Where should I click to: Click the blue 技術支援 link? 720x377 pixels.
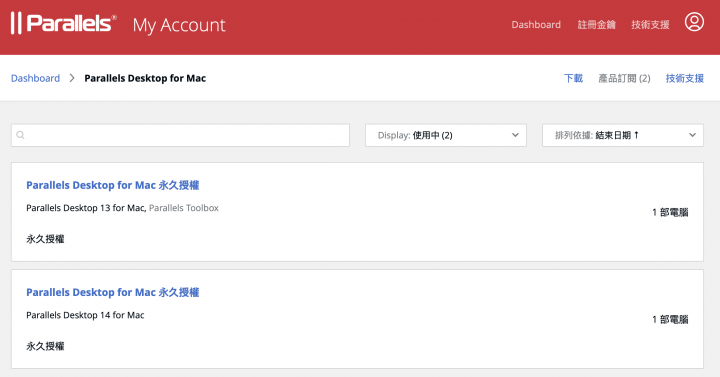pyautogui.click(x=685, y=79)
